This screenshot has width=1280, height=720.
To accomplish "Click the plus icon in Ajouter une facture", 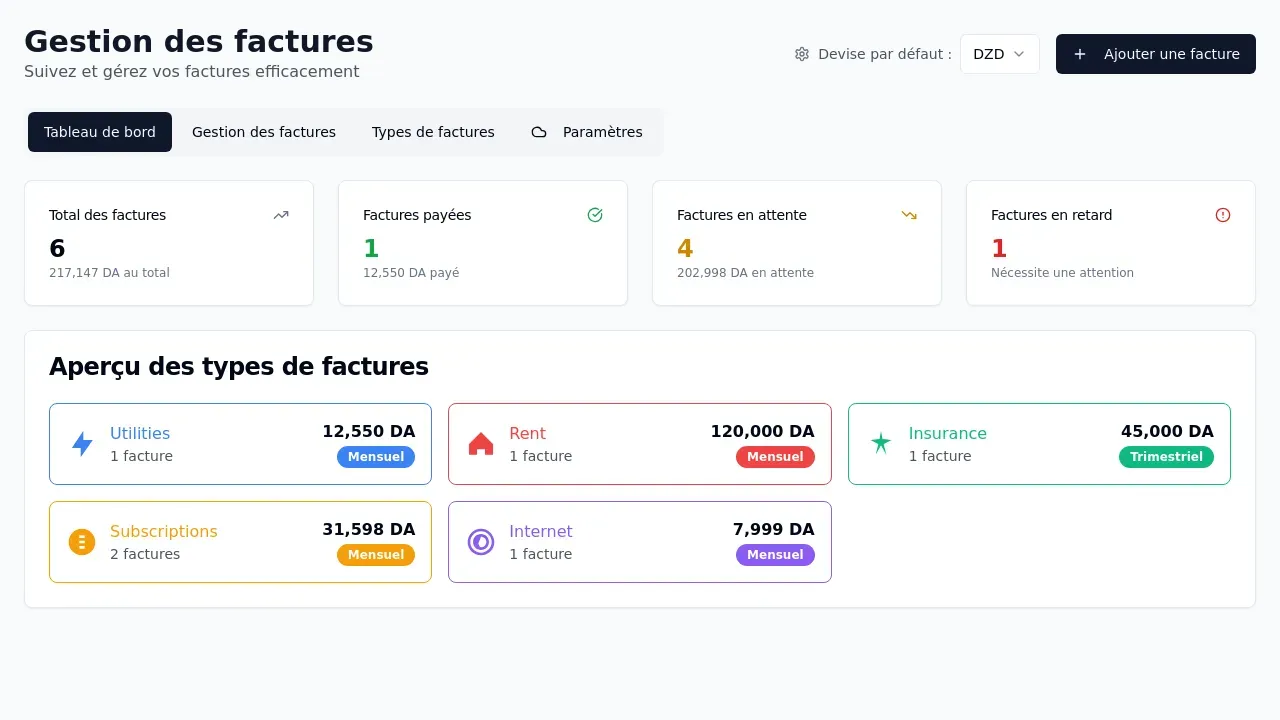I will tap(1079, 54).
